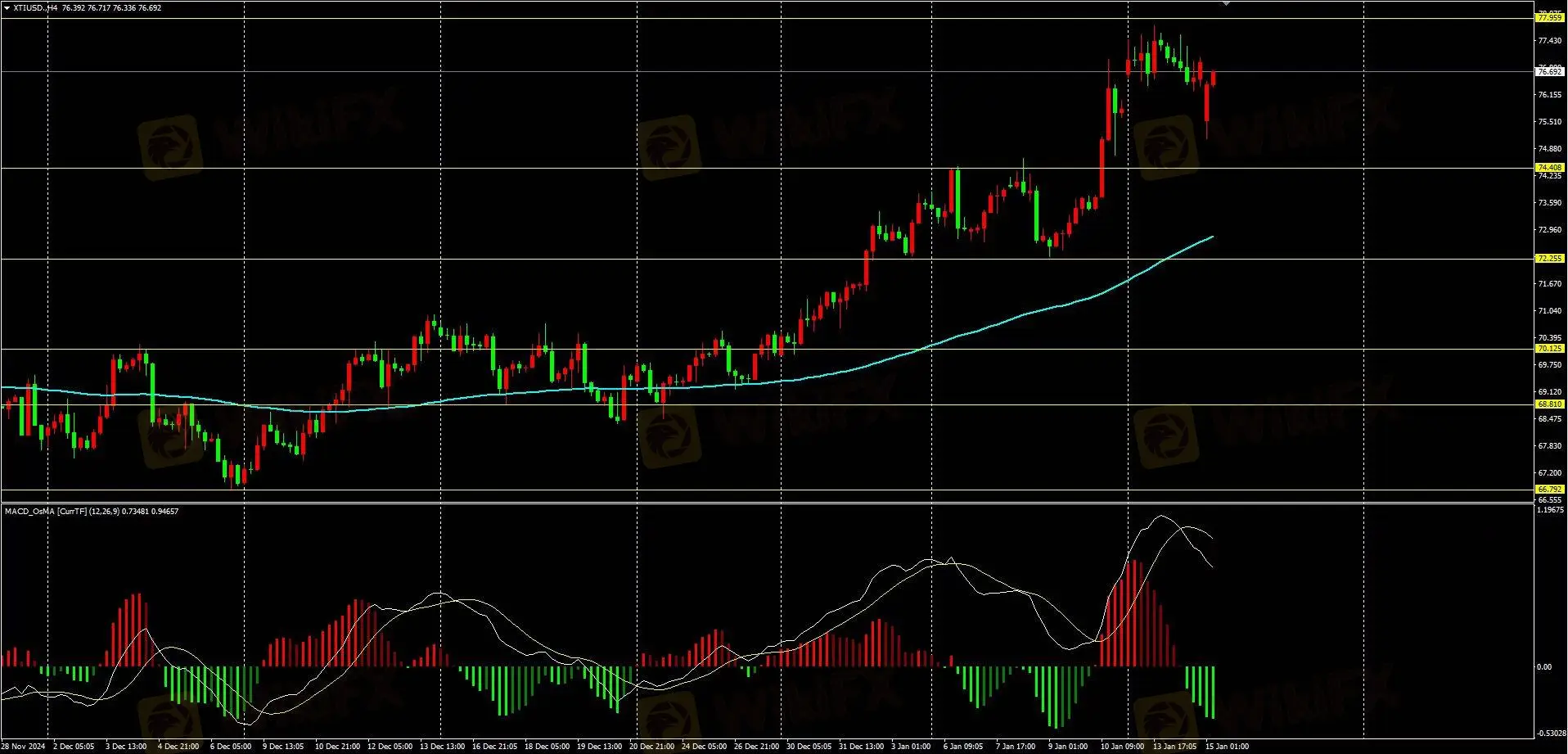Click the current price tag 76.692
Image resolution: width=1568 pixels, height=754 pixels.
tap(1550, 72)
